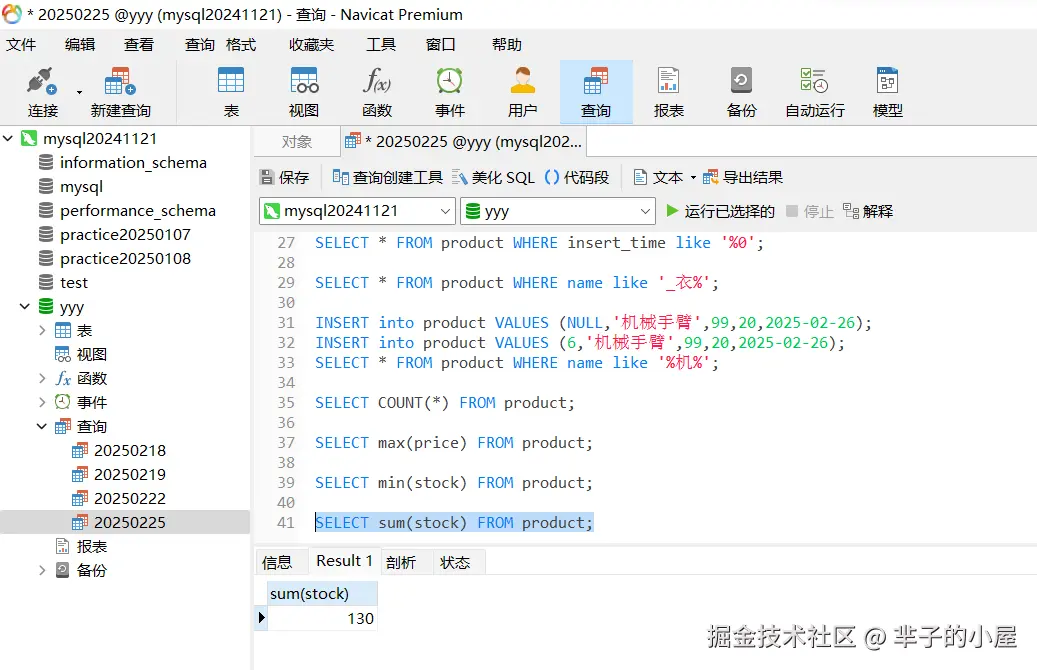Open the 工具 menu

(x=381, y=44)
